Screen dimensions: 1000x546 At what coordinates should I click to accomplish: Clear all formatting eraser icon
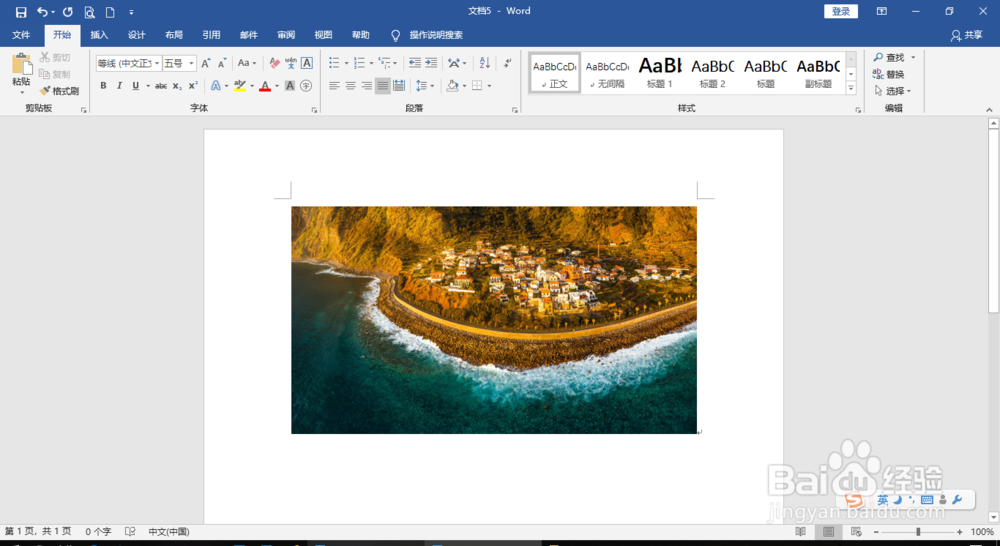coord(274,63)
